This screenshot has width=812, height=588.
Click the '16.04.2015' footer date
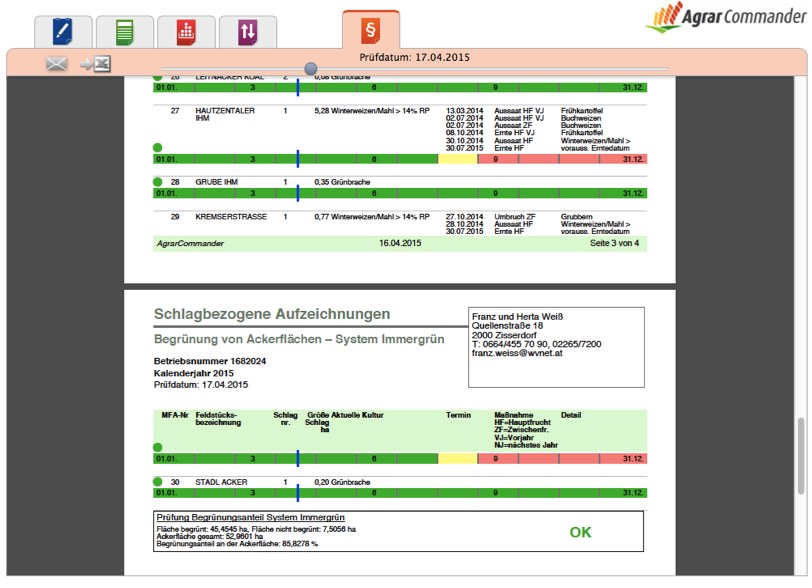point(400,243)
